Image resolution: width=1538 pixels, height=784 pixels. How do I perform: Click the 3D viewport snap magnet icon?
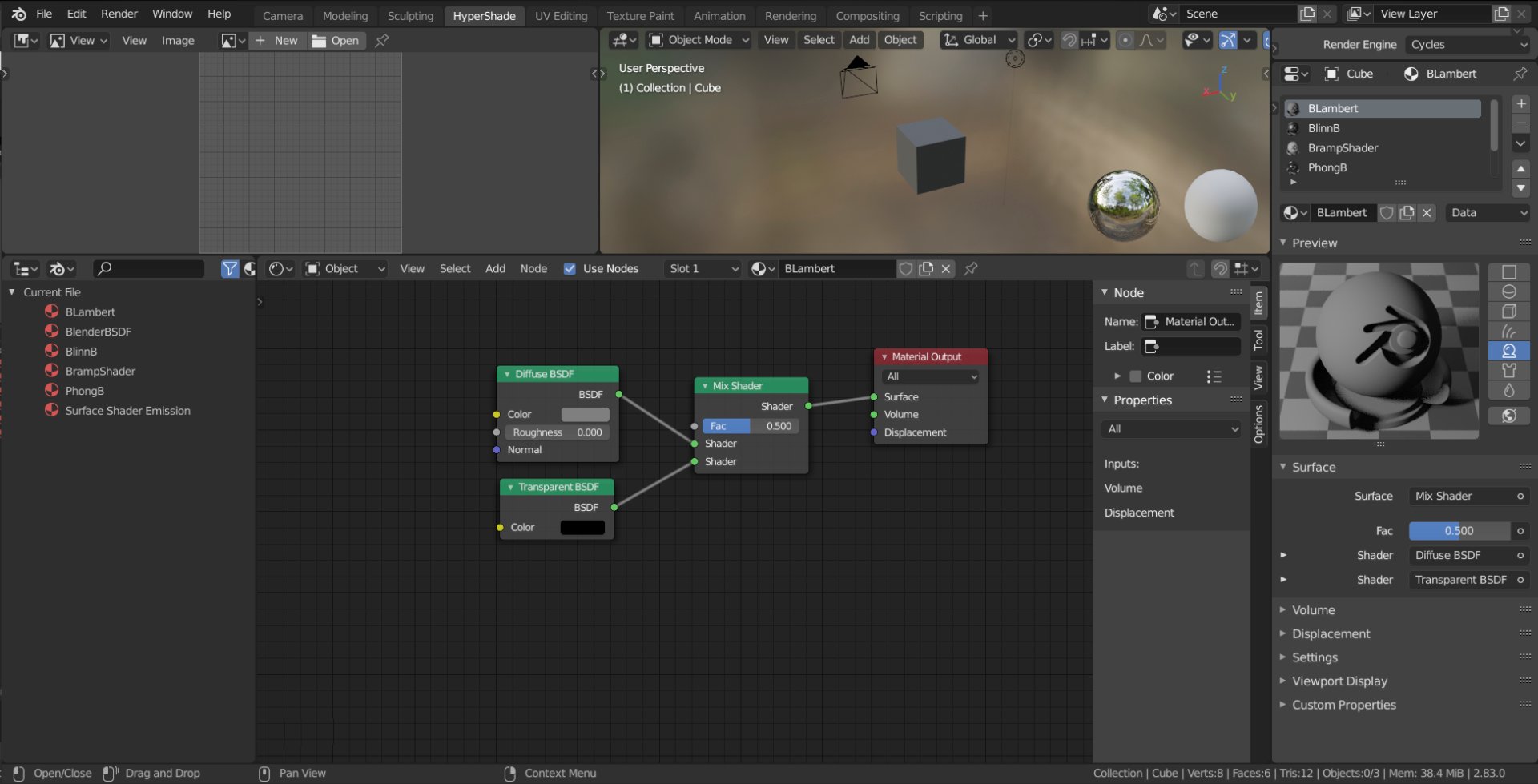[x=1069, y=40]
